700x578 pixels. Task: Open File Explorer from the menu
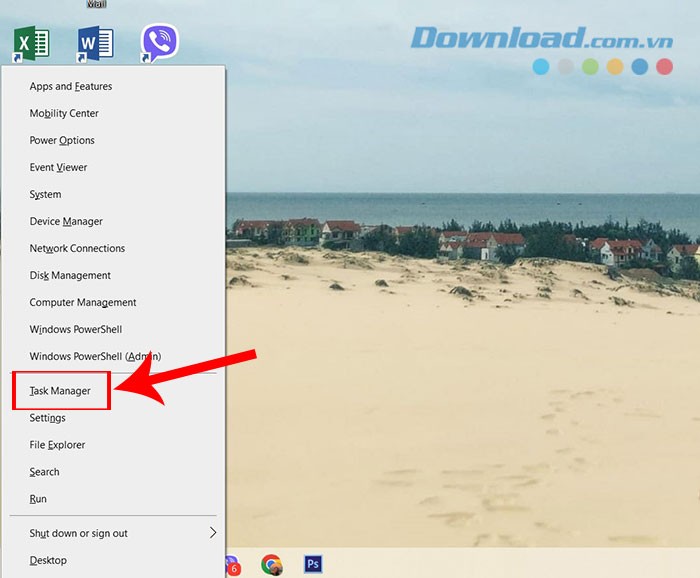coord(57,445)
